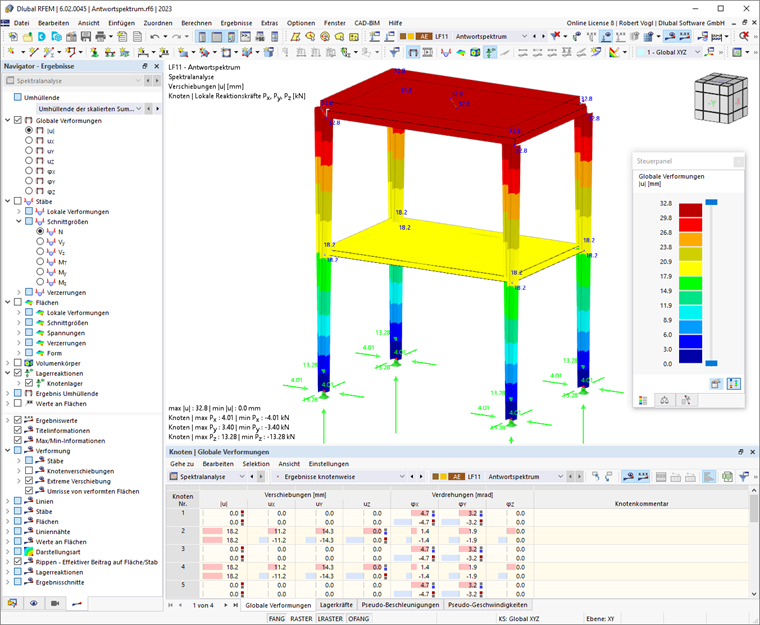This screenshot has width=760, height=625.
Task: Open the CAD-BIM menu
Action: (366, 23)
